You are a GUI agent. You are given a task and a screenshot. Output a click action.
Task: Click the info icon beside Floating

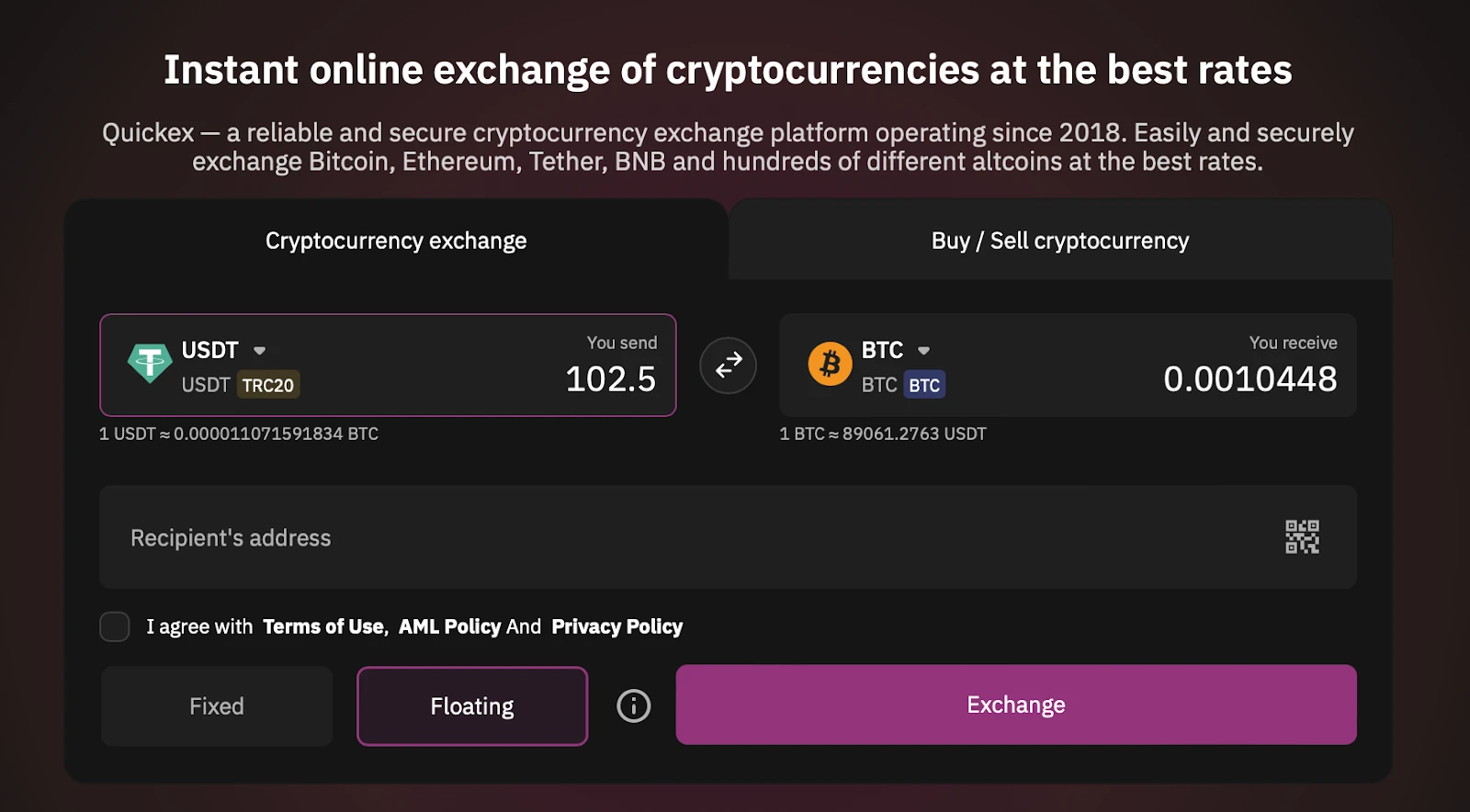[x=632, y=705]
